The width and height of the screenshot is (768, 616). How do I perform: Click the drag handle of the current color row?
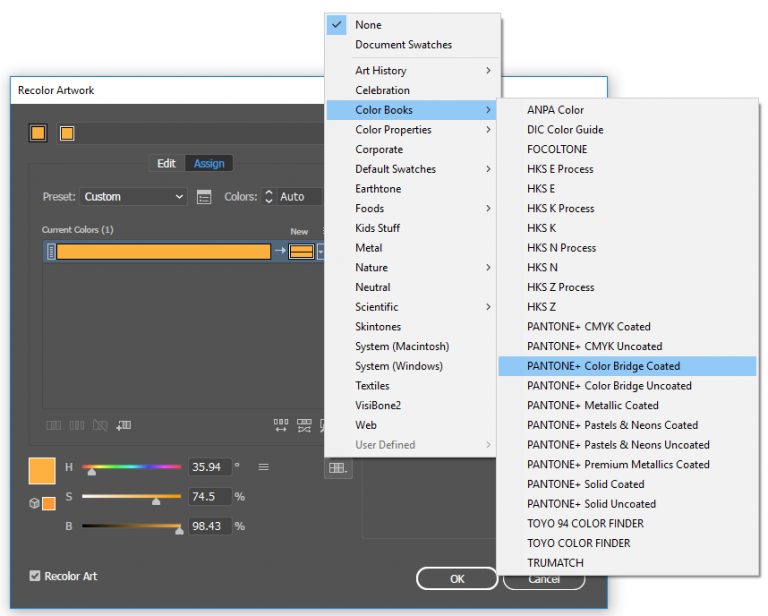(x=51, y=252)
